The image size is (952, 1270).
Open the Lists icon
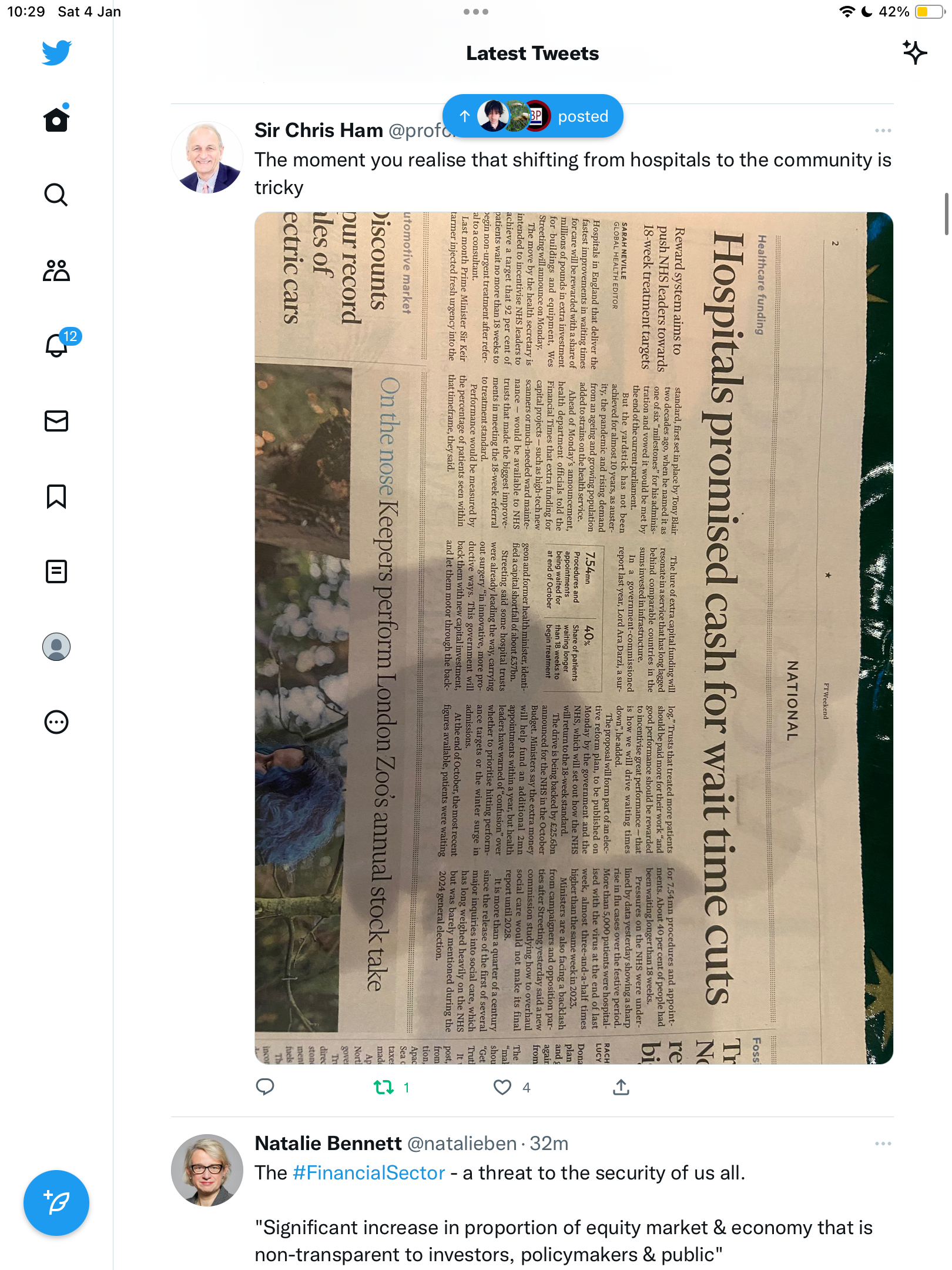pyautogui.click(x=56, y=571)
